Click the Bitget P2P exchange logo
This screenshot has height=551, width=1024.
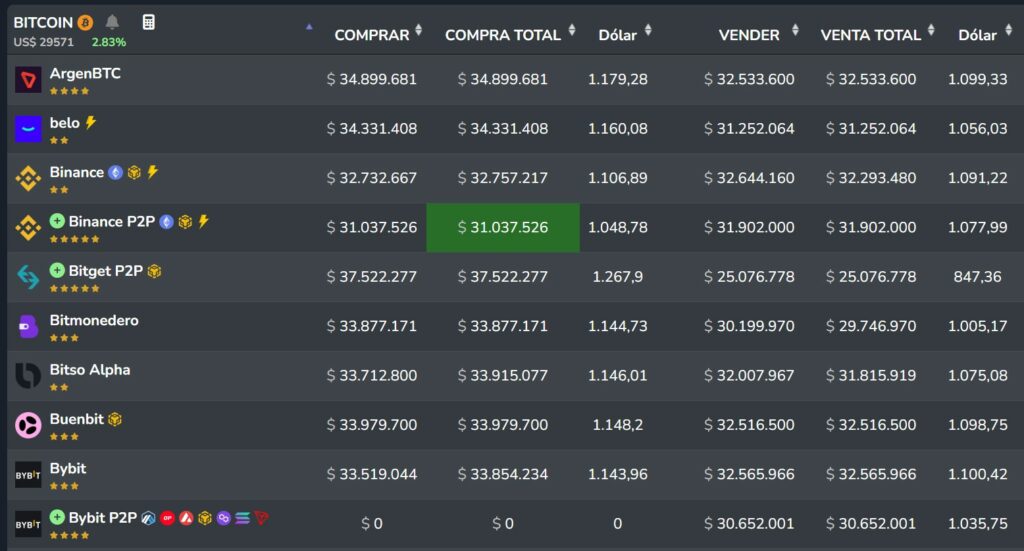28,277
